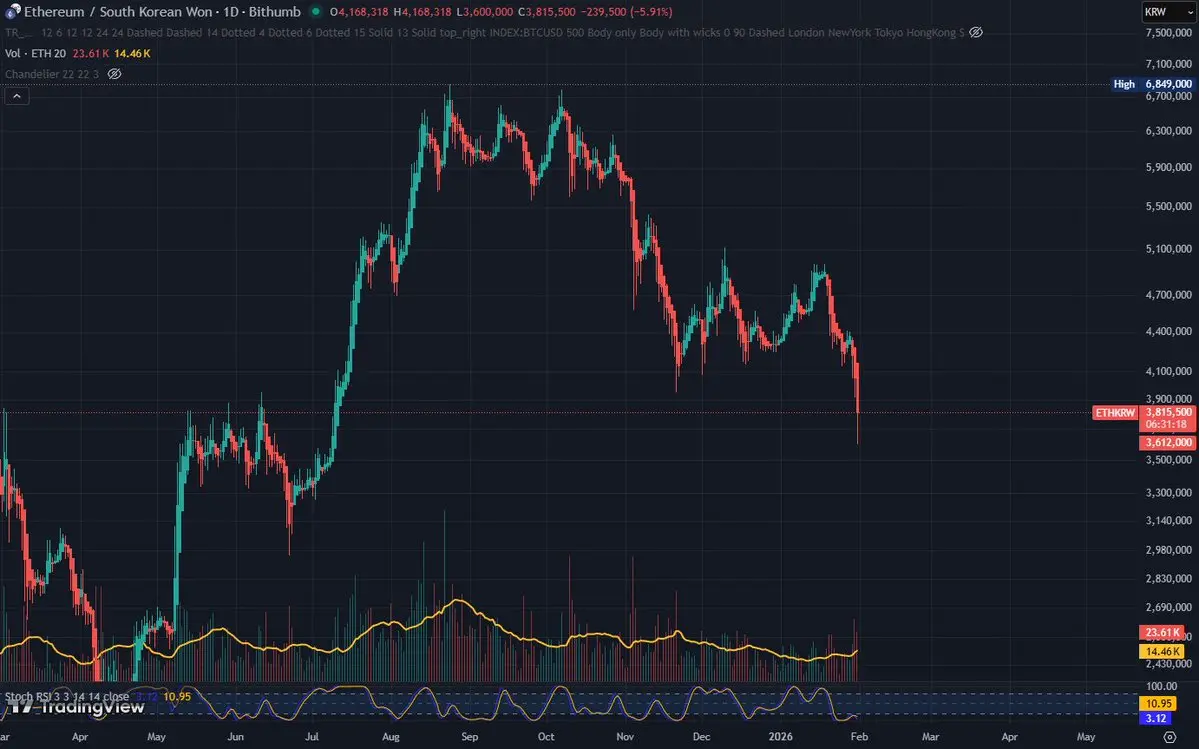The height and width of the screenshot is (749, 1199).
Task: Click the Aug label on time axis
Action: click(x=391, y=738)
